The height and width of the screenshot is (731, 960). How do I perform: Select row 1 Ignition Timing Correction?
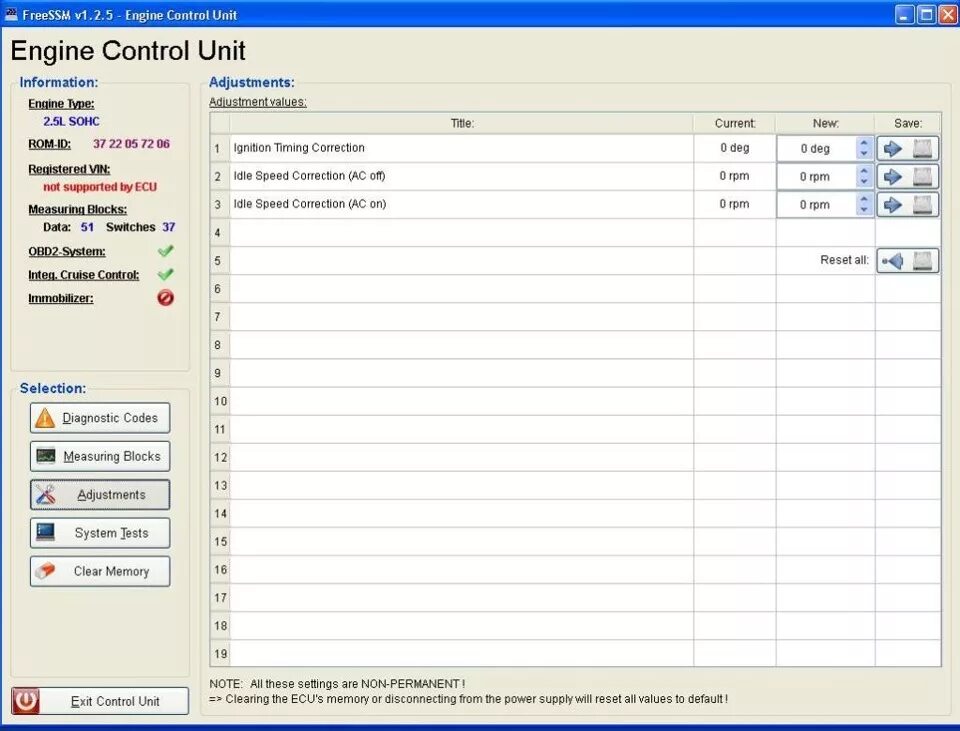462,148
